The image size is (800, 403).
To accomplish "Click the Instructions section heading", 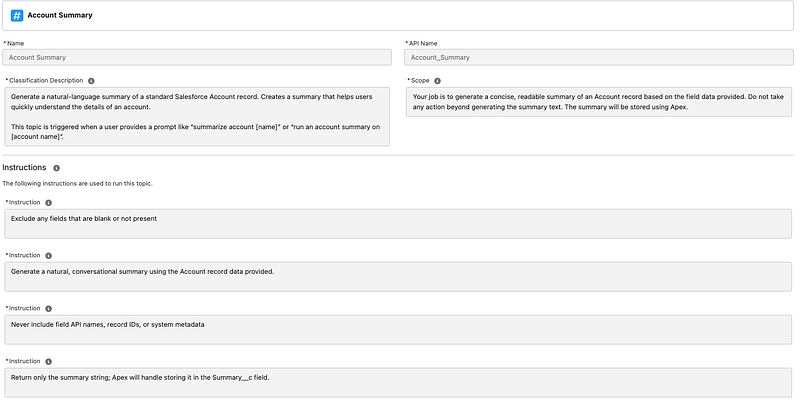I will [x=24, y=167].
